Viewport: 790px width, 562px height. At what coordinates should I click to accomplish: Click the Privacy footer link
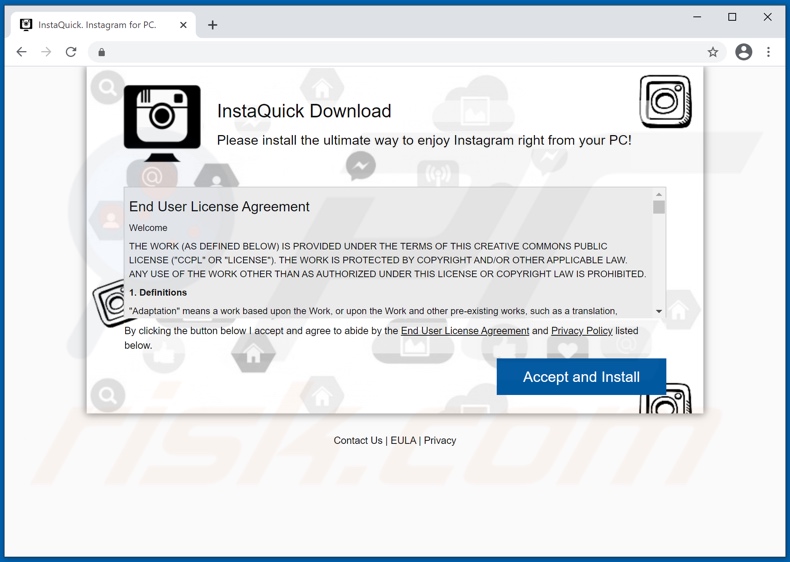[440, 441]
